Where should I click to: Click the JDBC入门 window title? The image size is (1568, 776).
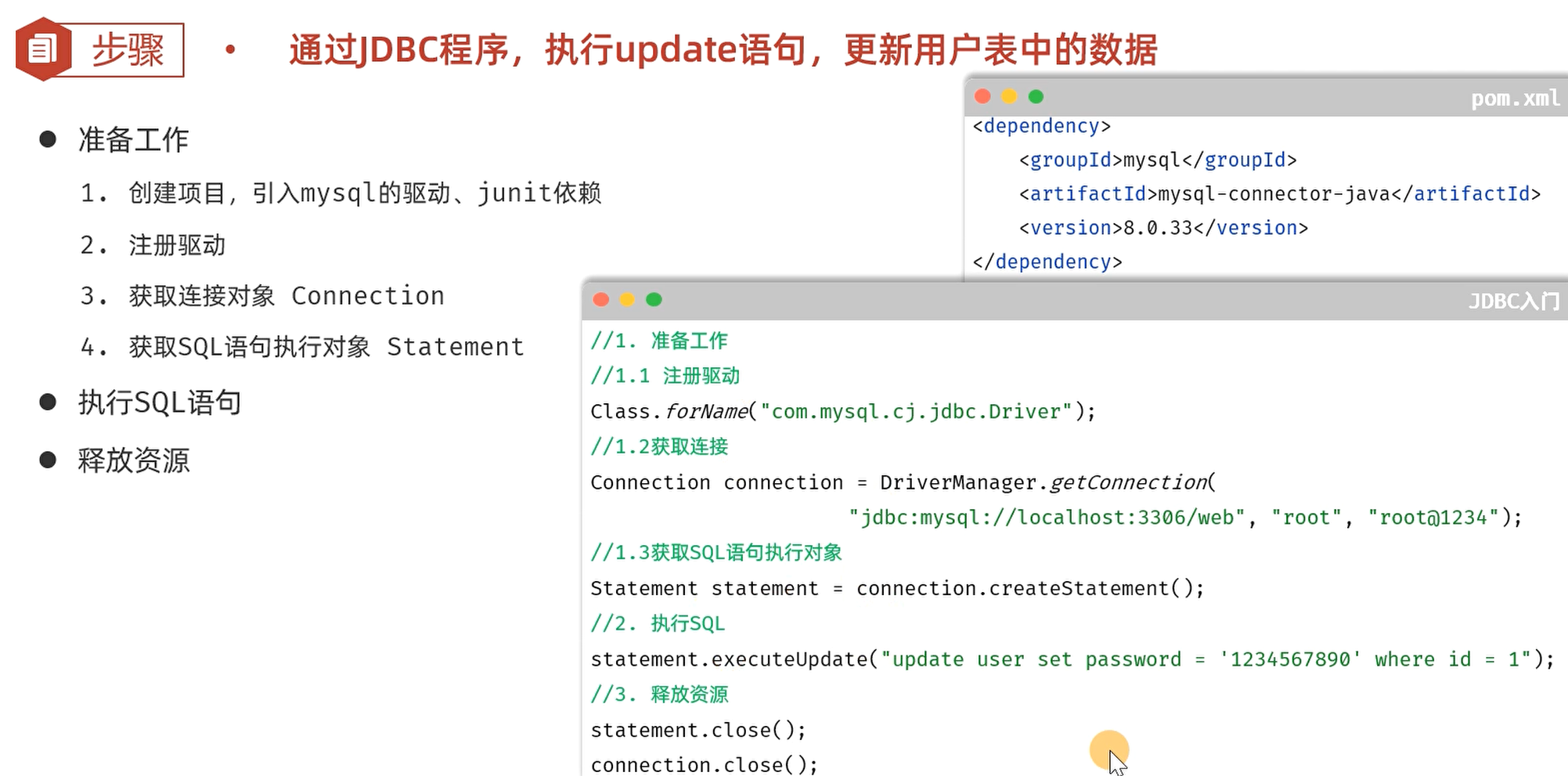(1514, 301)
